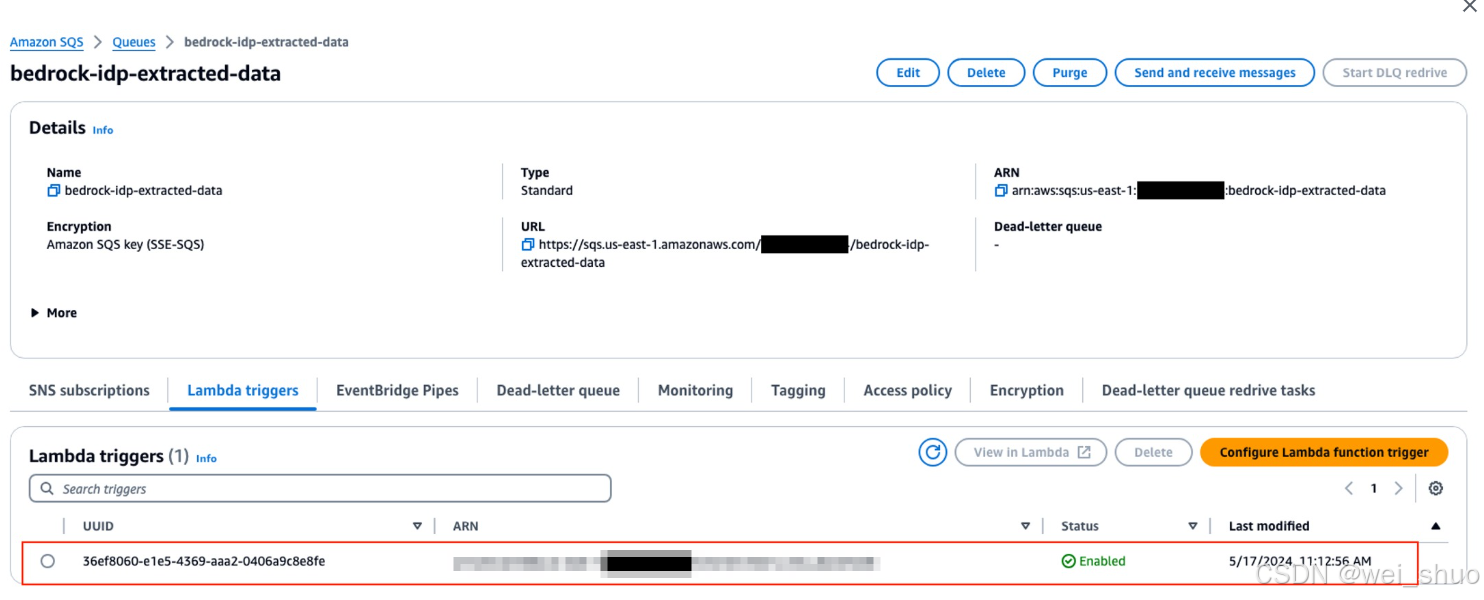Click the Edit queue button
Viewport: 1484px width, 600px height.
pyautogui.click(x=908, y=73)
